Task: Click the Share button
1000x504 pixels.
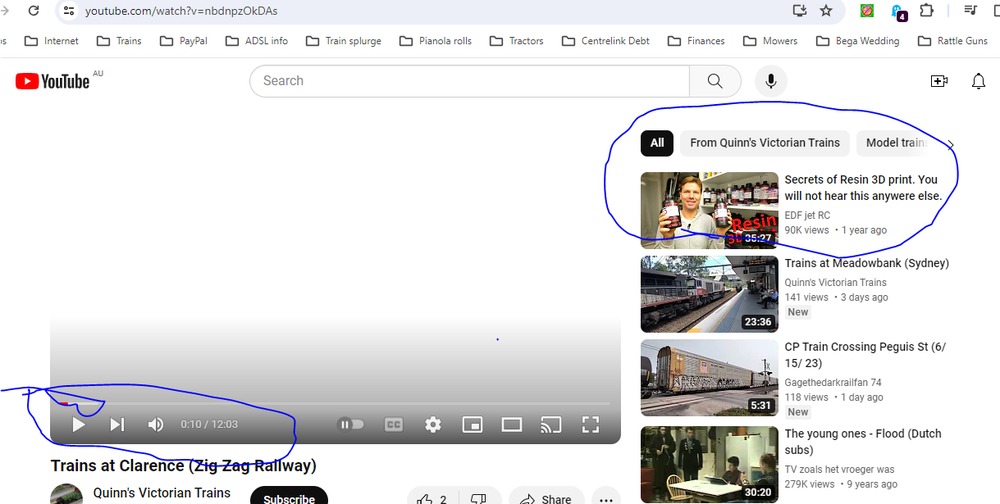Action: coord(547,498)
